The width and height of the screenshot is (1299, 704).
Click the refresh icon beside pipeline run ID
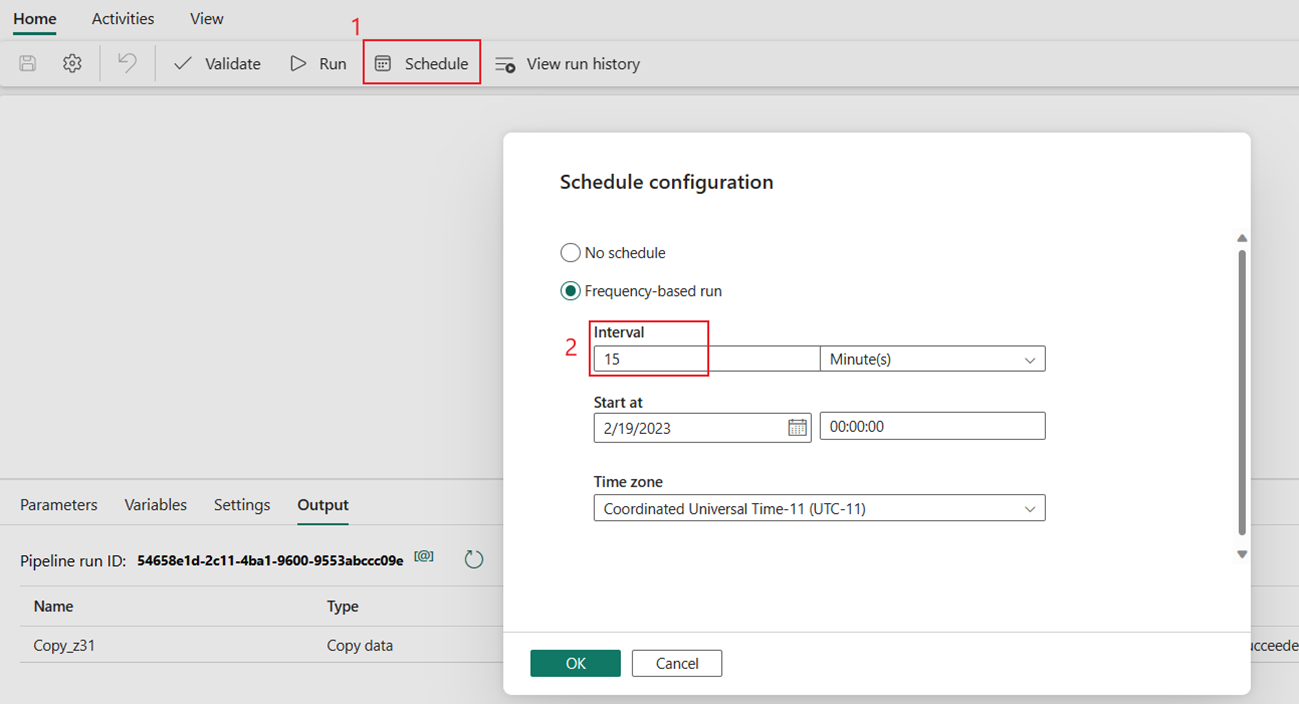pos(474,560)
